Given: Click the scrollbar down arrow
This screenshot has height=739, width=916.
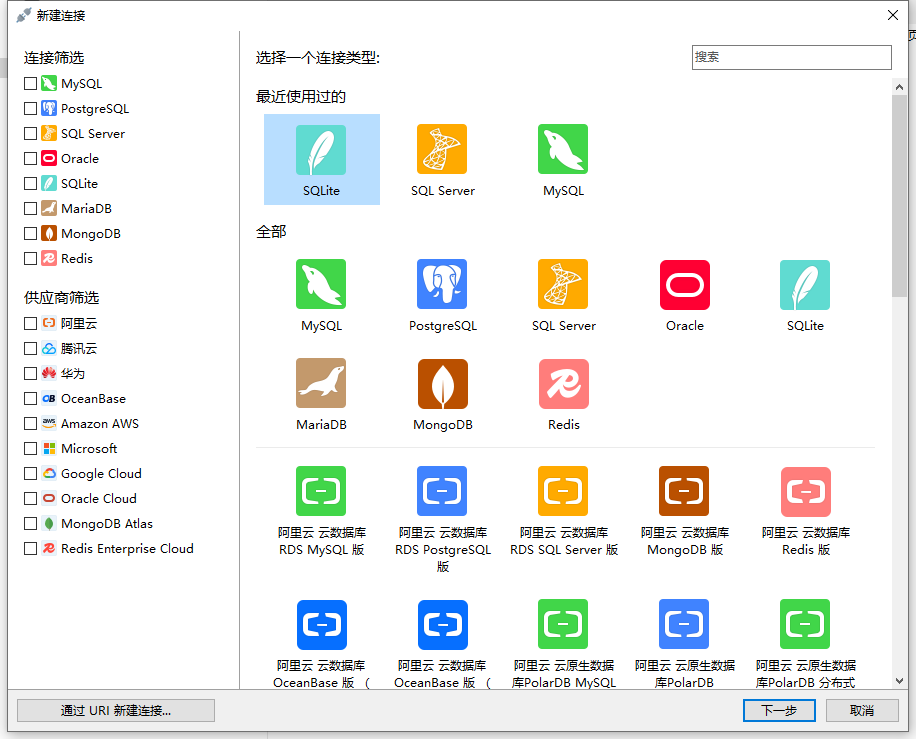Looking at the screenshot, I should coord(899,681).
